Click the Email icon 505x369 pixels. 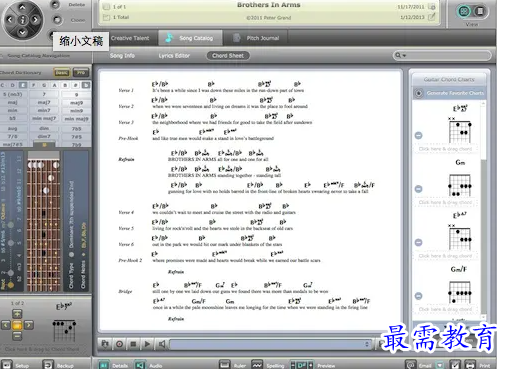(x=411, y=365)
